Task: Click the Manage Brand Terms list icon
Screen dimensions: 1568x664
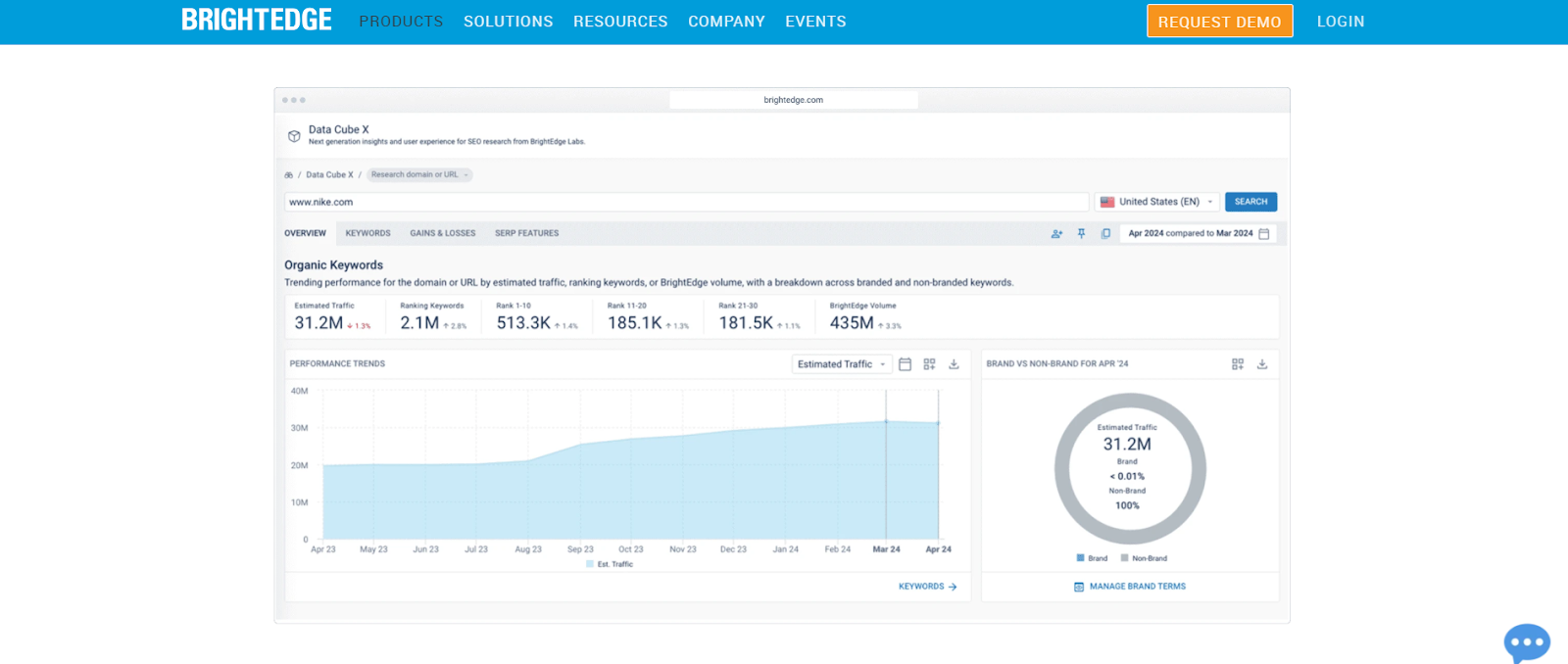Action: pos(1079,587)
